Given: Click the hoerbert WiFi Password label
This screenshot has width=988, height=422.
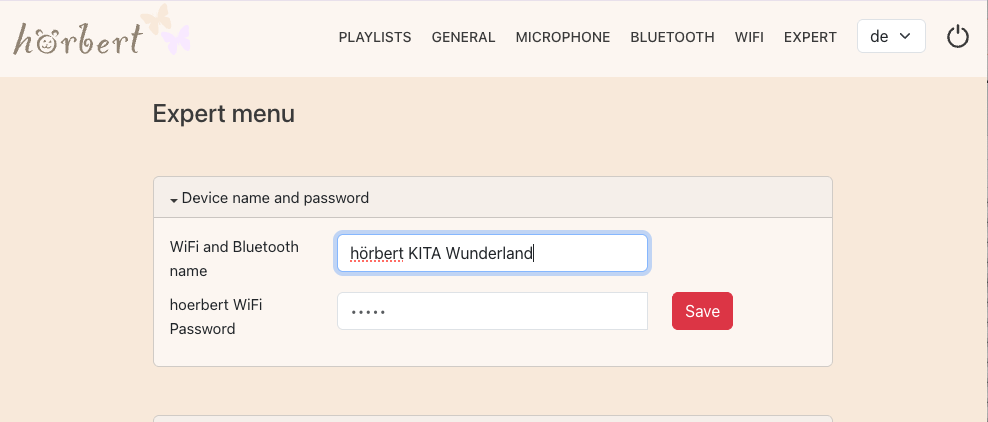Looking at the screenshot, I should tap(216, 316).
